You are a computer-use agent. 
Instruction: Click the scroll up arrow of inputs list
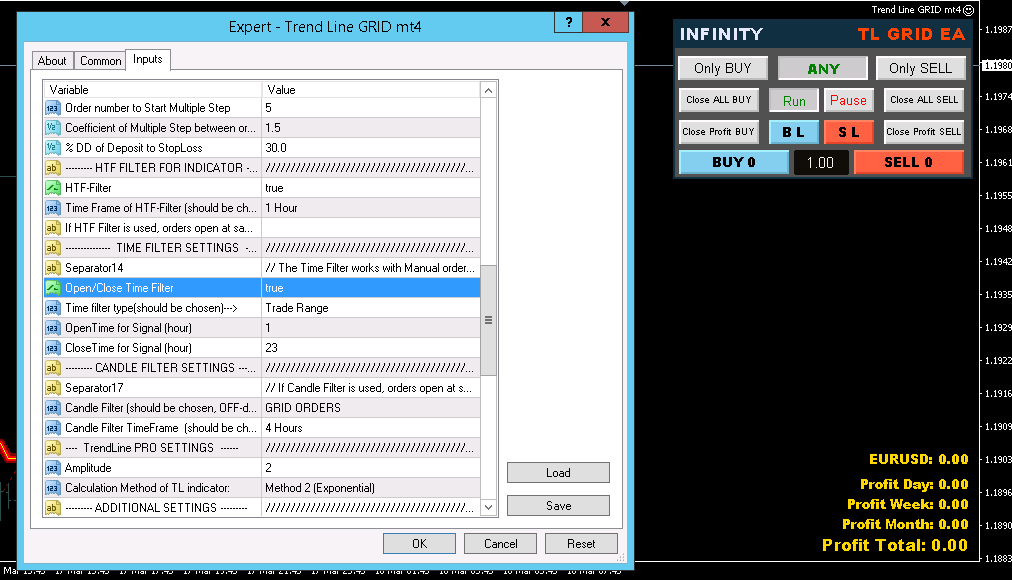tap(489, 90)
